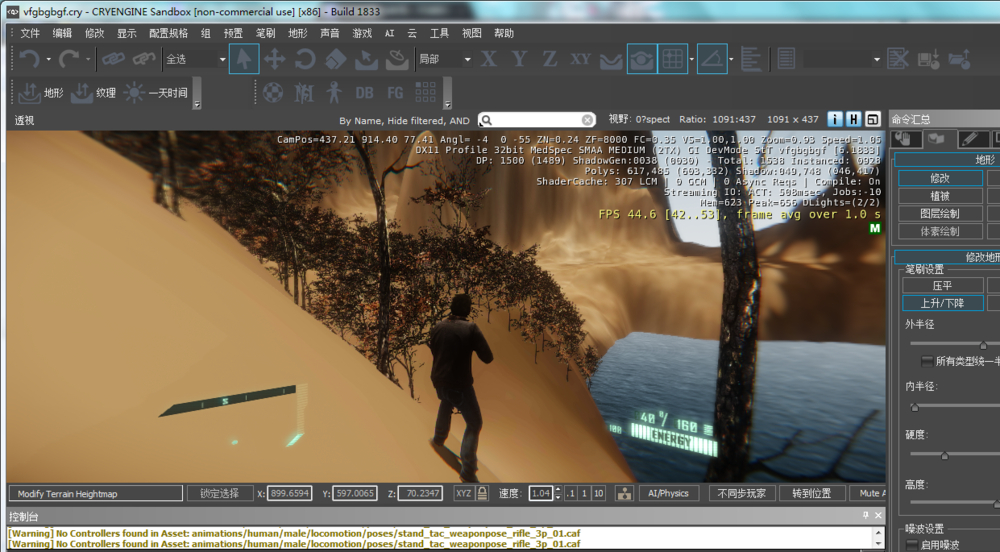Lock movement to X axis
Screen dimensions: 1000x552
click(488, 60)
